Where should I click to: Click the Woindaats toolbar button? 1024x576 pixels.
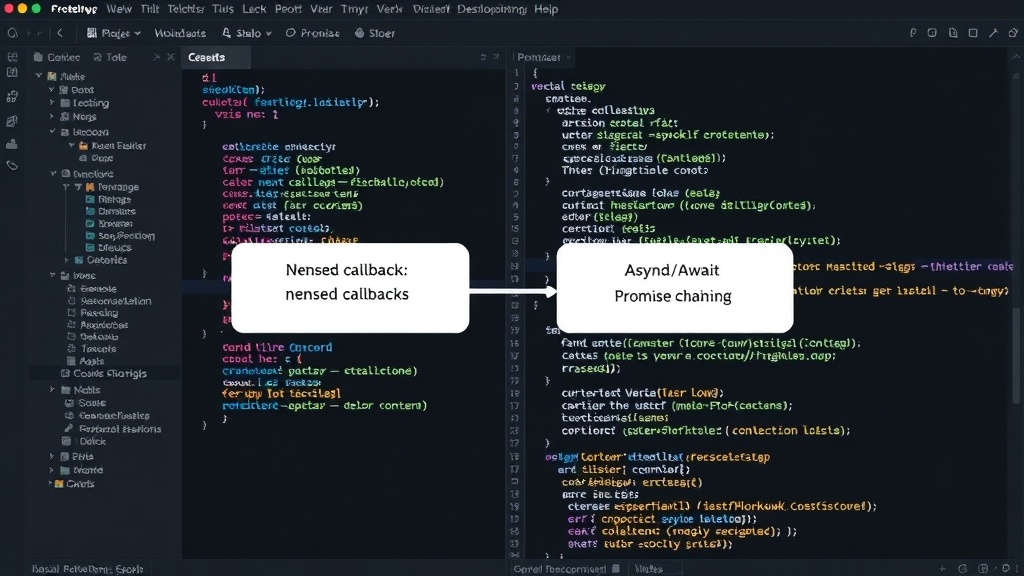pos(180,33)
